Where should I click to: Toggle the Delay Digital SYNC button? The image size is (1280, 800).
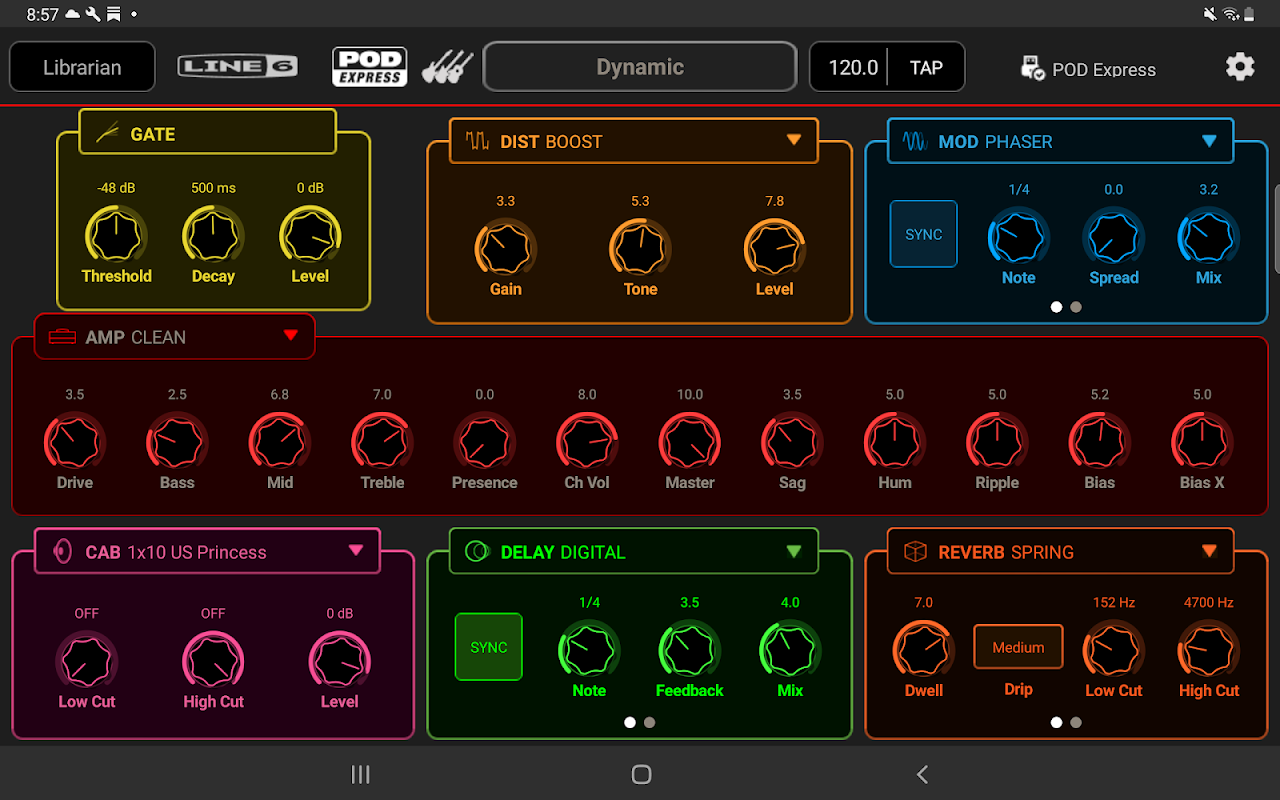[488, 647]
